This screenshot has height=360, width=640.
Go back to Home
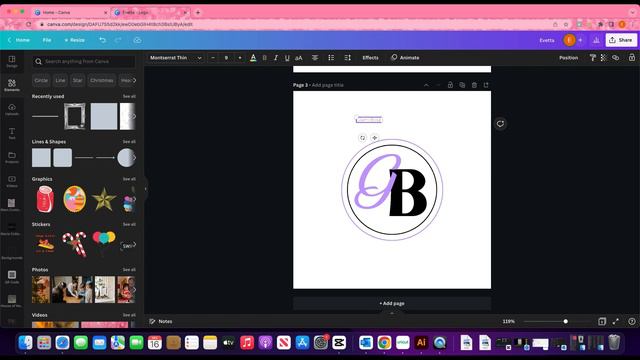[19, 40]
